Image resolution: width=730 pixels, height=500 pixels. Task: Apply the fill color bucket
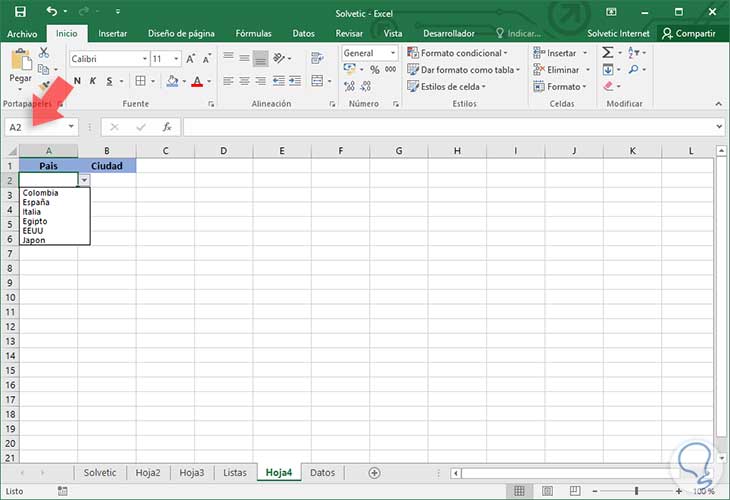coord(172,81)
